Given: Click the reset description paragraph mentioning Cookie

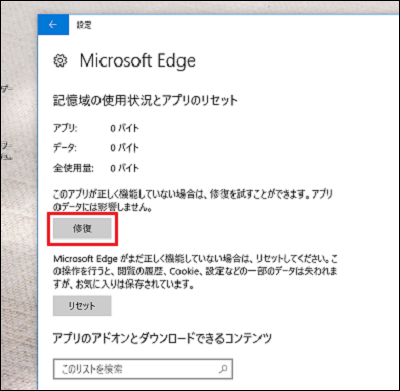Looking at the screenshot, I should tap(195, 271).
